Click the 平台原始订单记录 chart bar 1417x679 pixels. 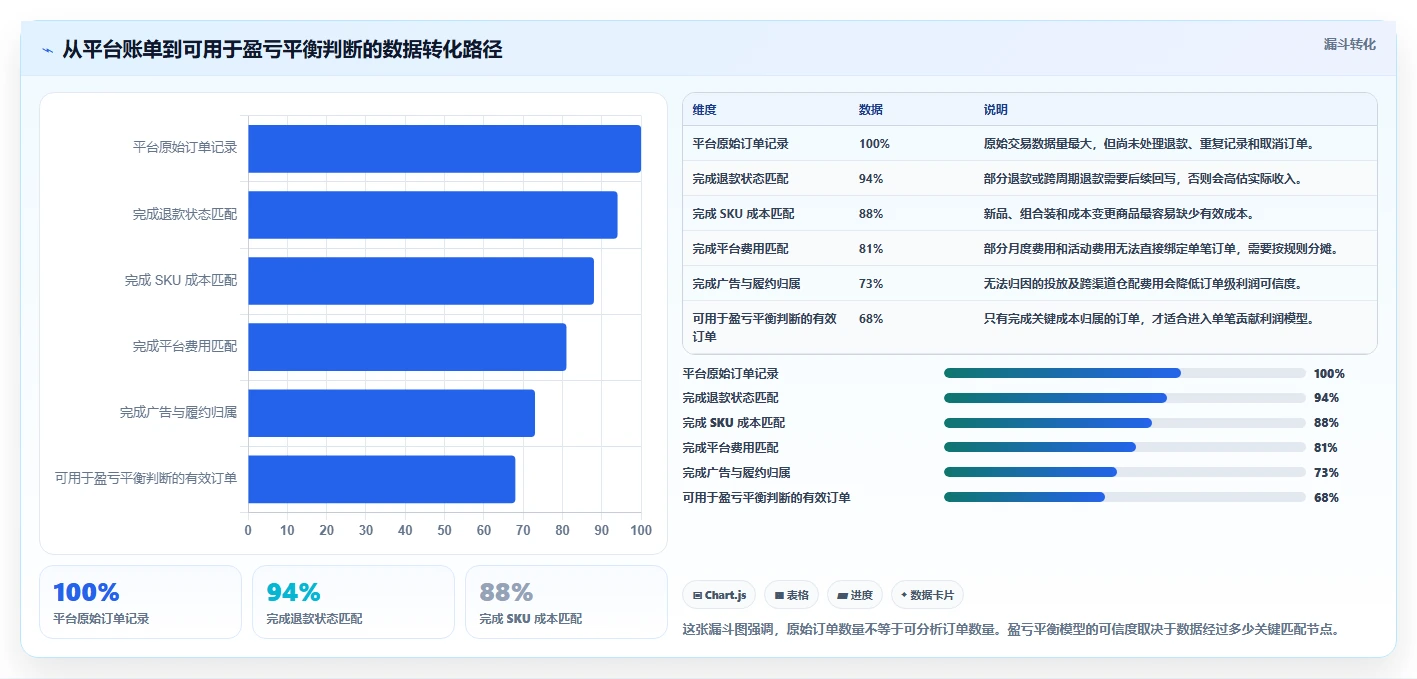(444, 149)
